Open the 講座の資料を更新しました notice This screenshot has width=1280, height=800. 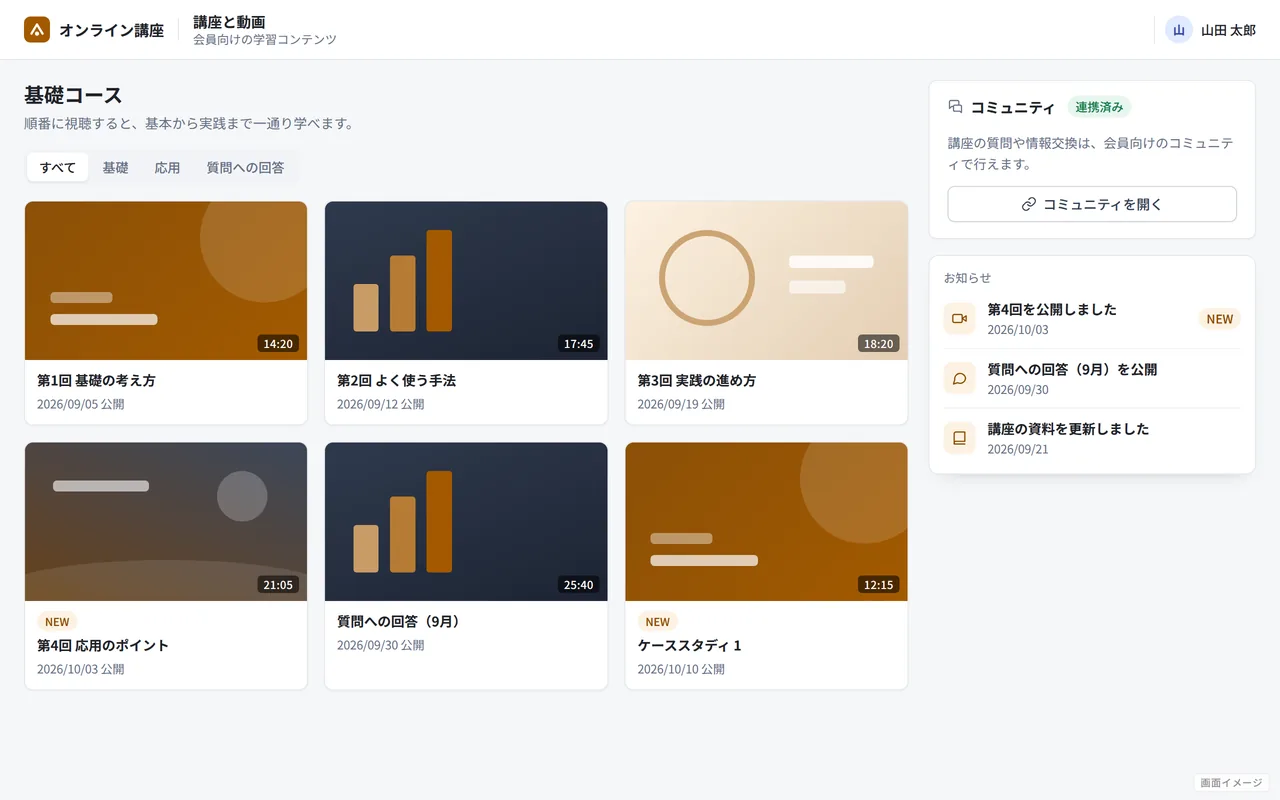click(1092, 438)
